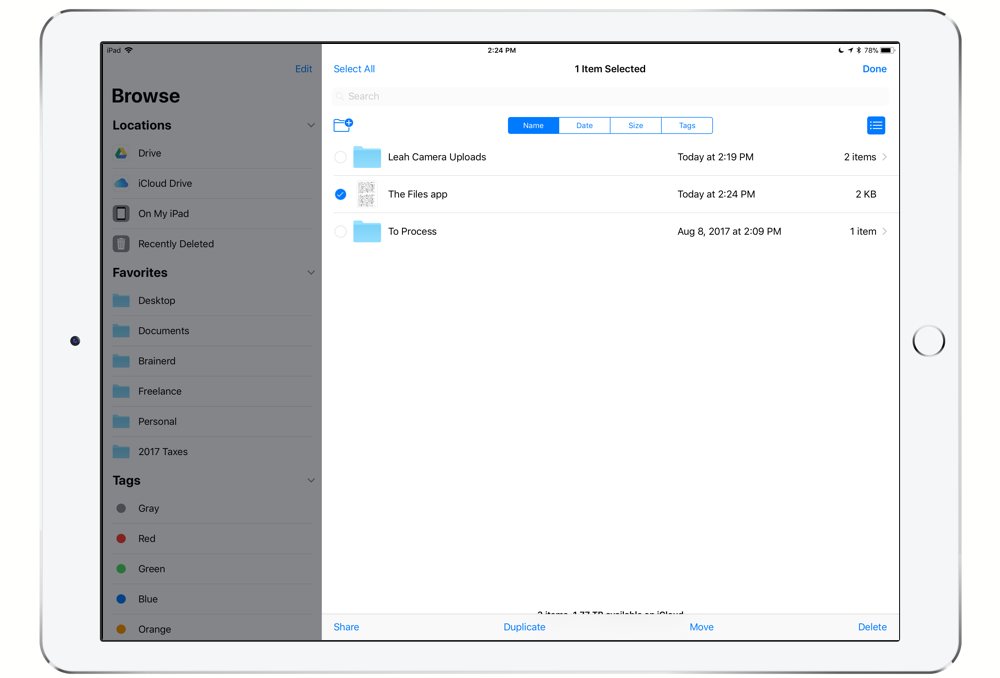Sort files by Date tab
The height and width of the screenshot is (678, 1000).
[584, 126]
